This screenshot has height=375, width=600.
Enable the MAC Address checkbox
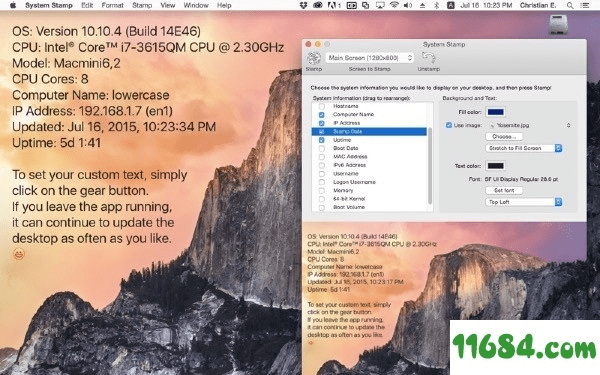(x=322, y=157)
